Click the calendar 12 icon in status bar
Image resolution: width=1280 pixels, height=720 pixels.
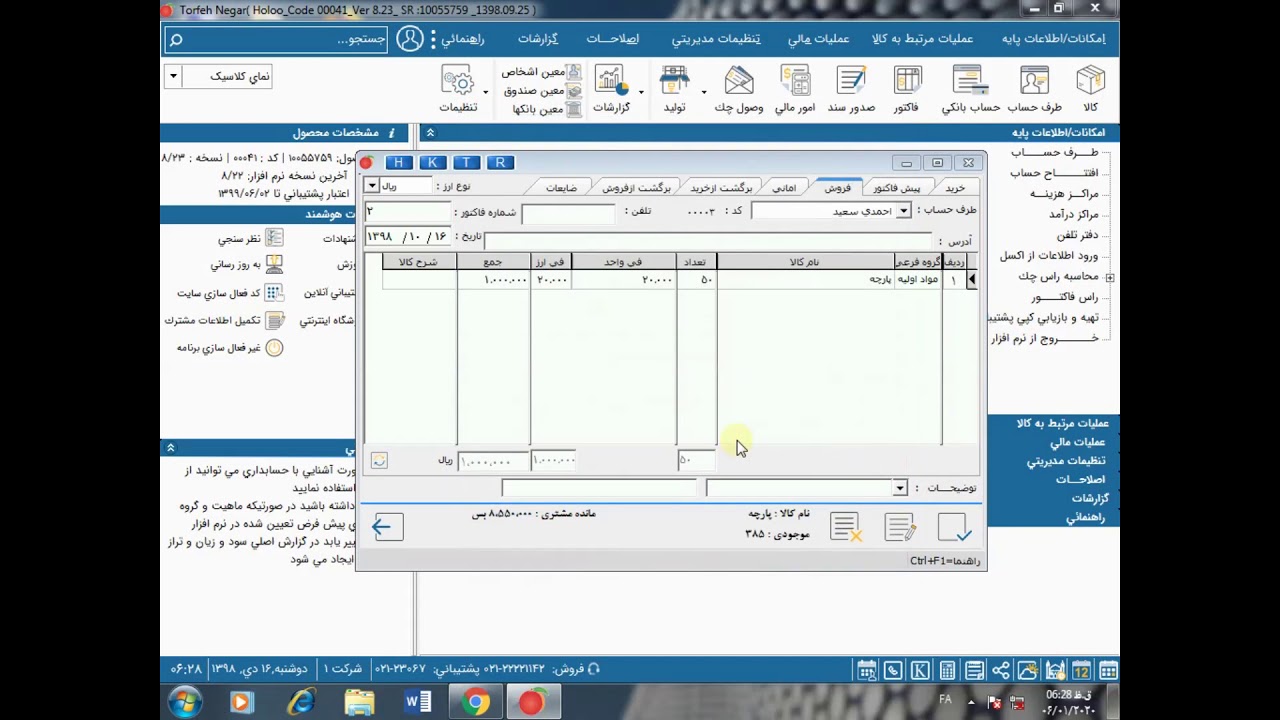click(1081, 670)
